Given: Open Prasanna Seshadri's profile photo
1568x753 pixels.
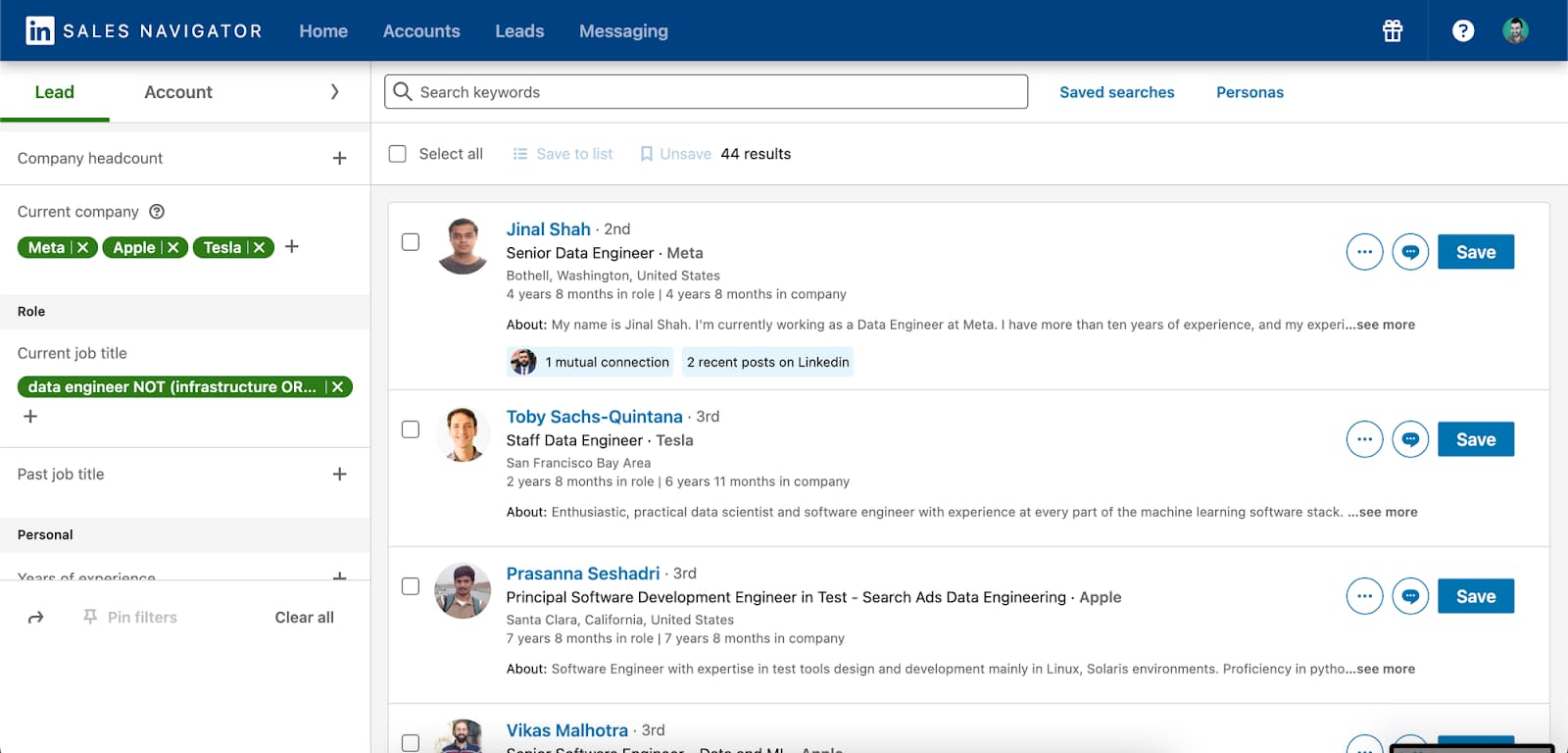Looking at the screenshot, I should [463, 590].
